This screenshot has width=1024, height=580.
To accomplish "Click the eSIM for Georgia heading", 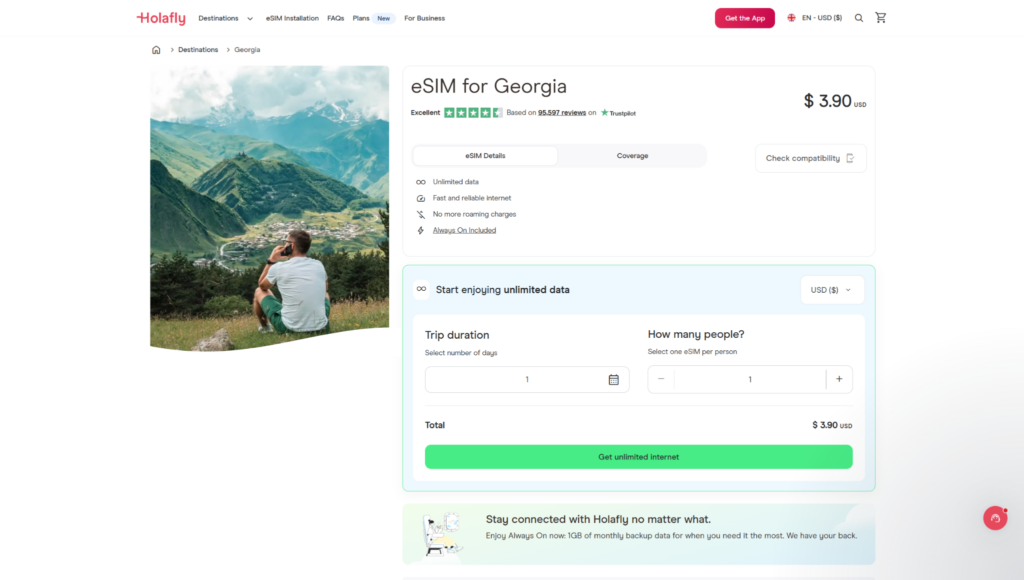I will (488, 86).
